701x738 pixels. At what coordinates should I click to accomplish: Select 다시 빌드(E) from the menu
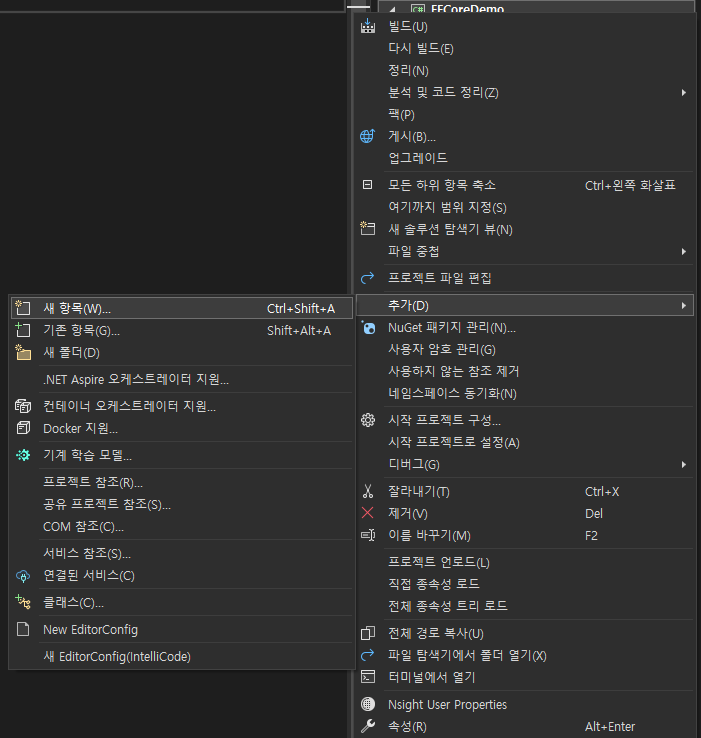(x=420, y=48)
